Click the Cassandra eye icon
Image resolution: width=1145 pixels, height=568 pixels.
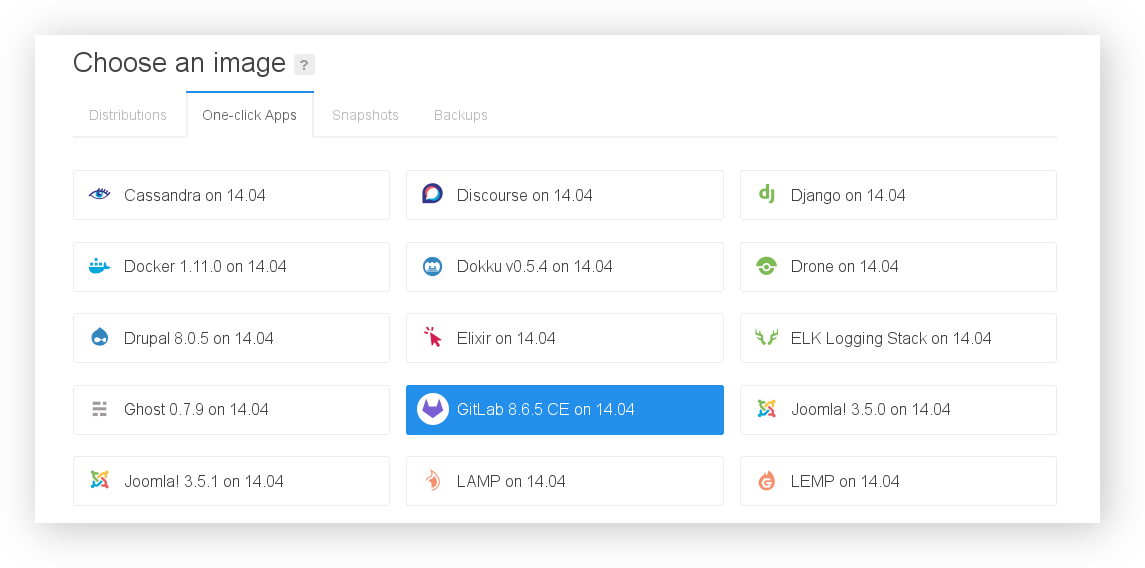click(x=99, y=195)
